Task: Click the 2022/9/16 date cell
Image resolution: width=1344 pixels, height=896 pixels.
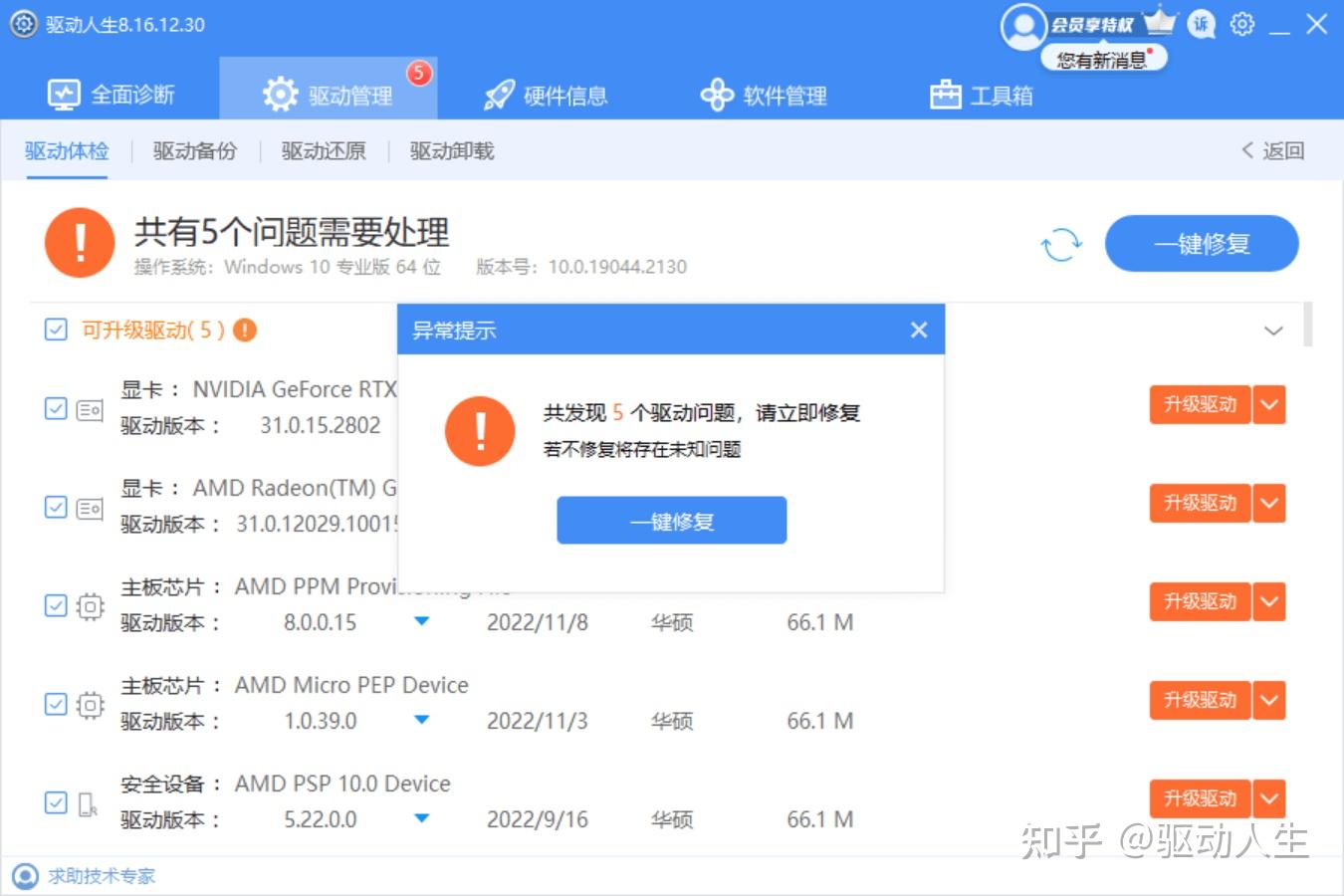Action: point(538,819)
